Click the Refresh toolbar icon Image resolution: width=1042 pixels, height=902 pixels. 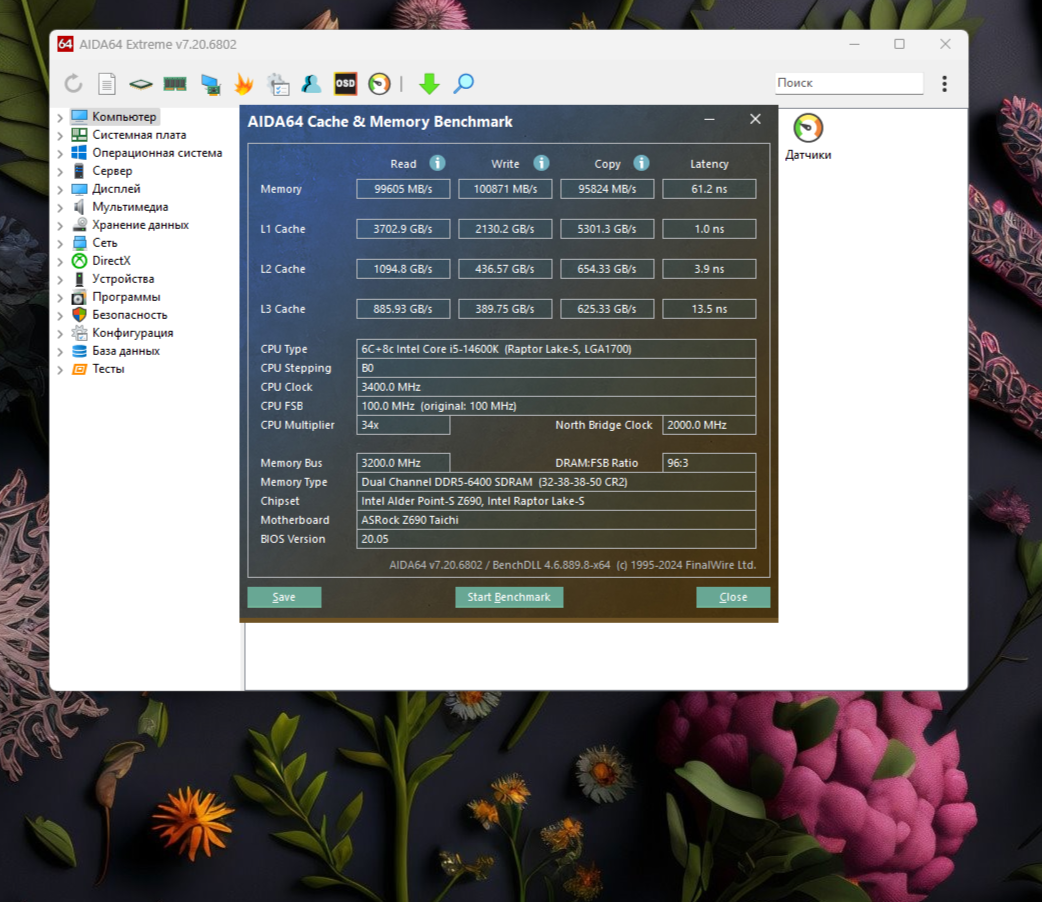click(x=73, y=84)
